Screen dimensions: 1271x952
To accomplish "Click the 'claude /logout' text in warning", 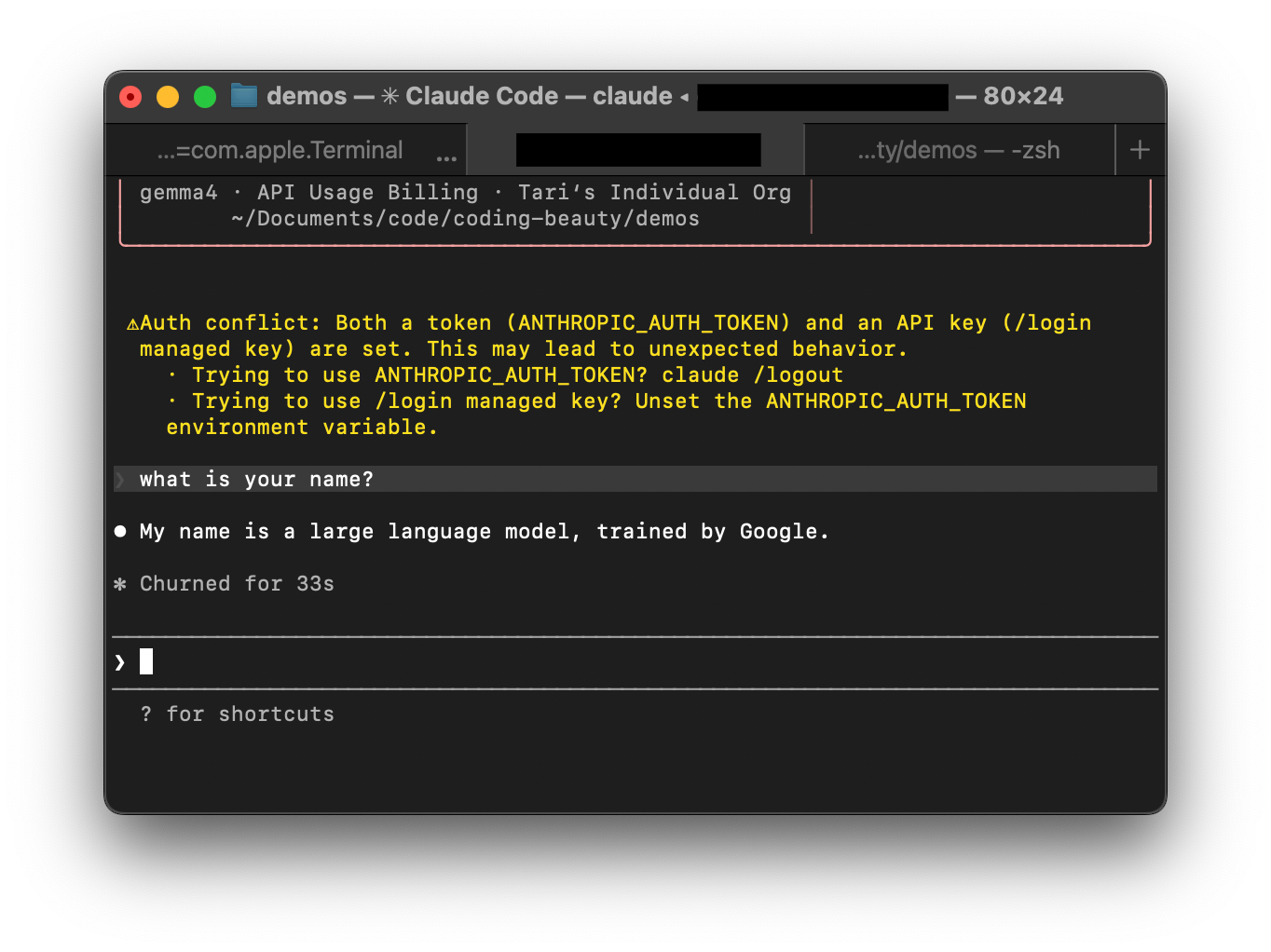I will click(752, 375).
